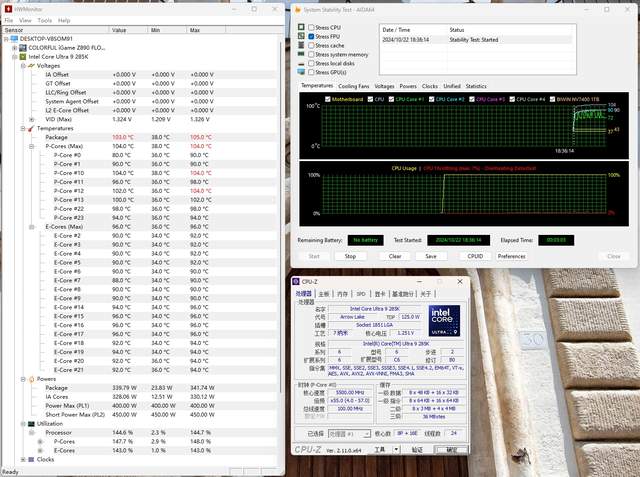Click the icon beside Stress cache

301,45
